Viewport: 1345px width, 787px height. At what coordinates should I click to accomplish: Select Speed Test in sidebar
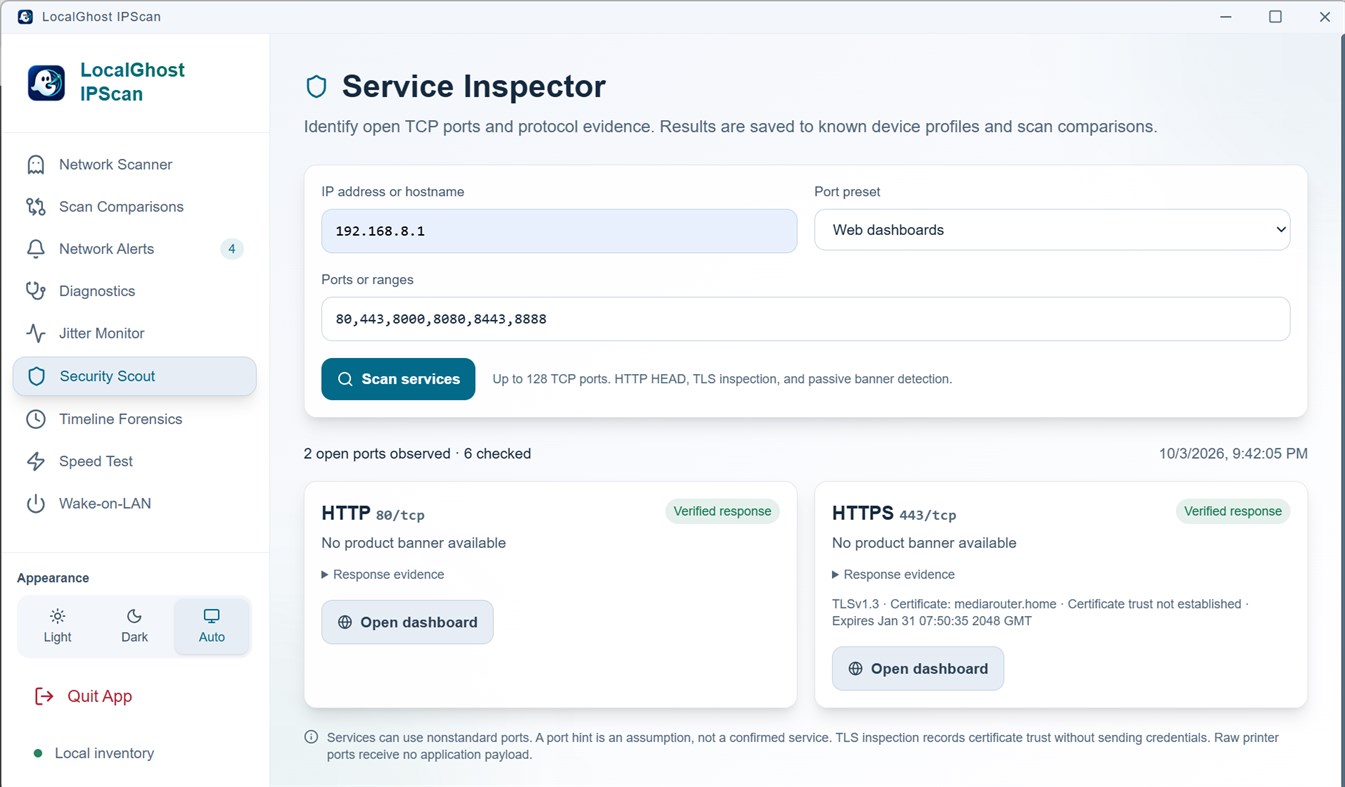pos(135,461)
